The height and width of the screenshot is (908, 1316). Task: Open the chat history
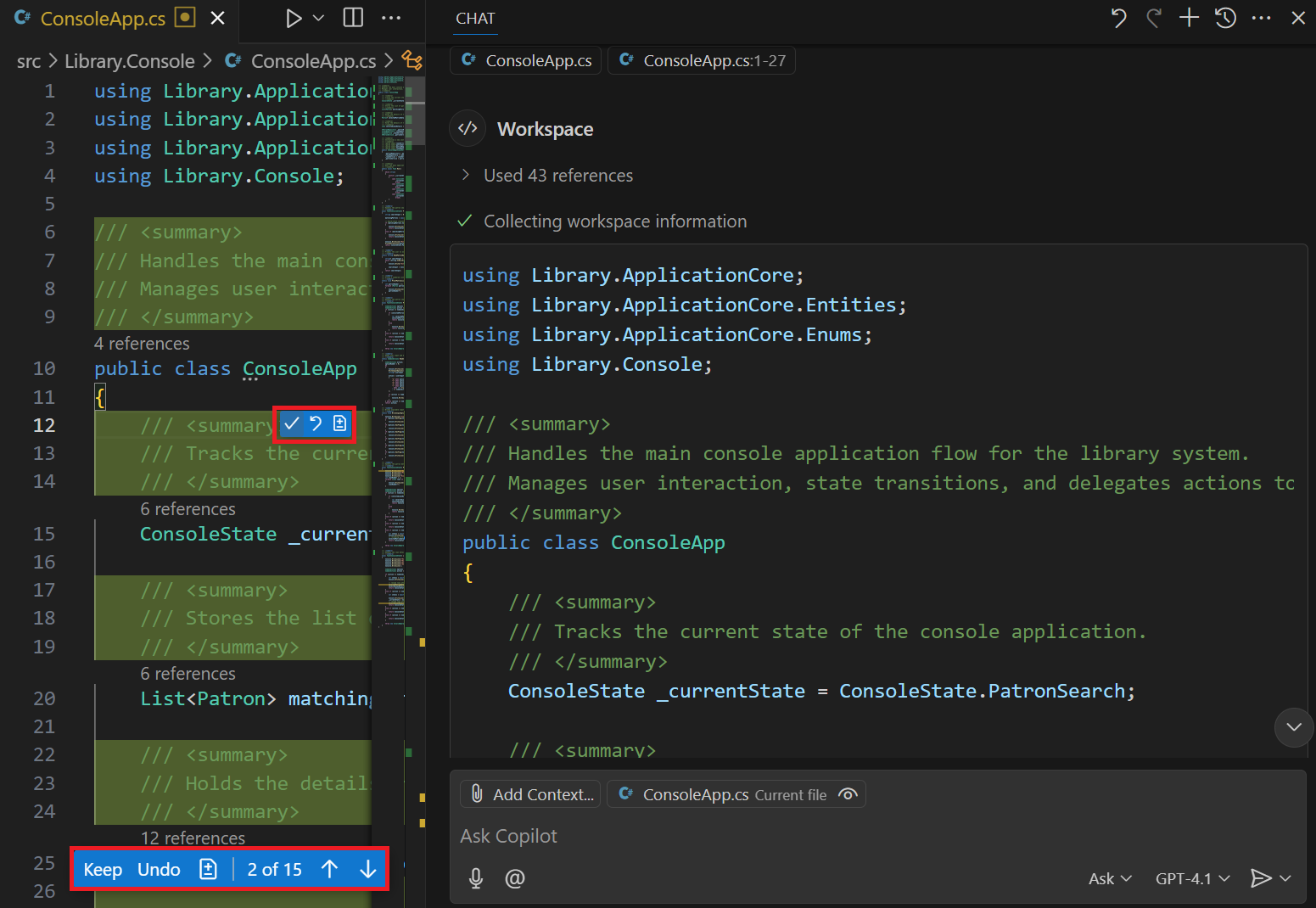click(1225, 17)
